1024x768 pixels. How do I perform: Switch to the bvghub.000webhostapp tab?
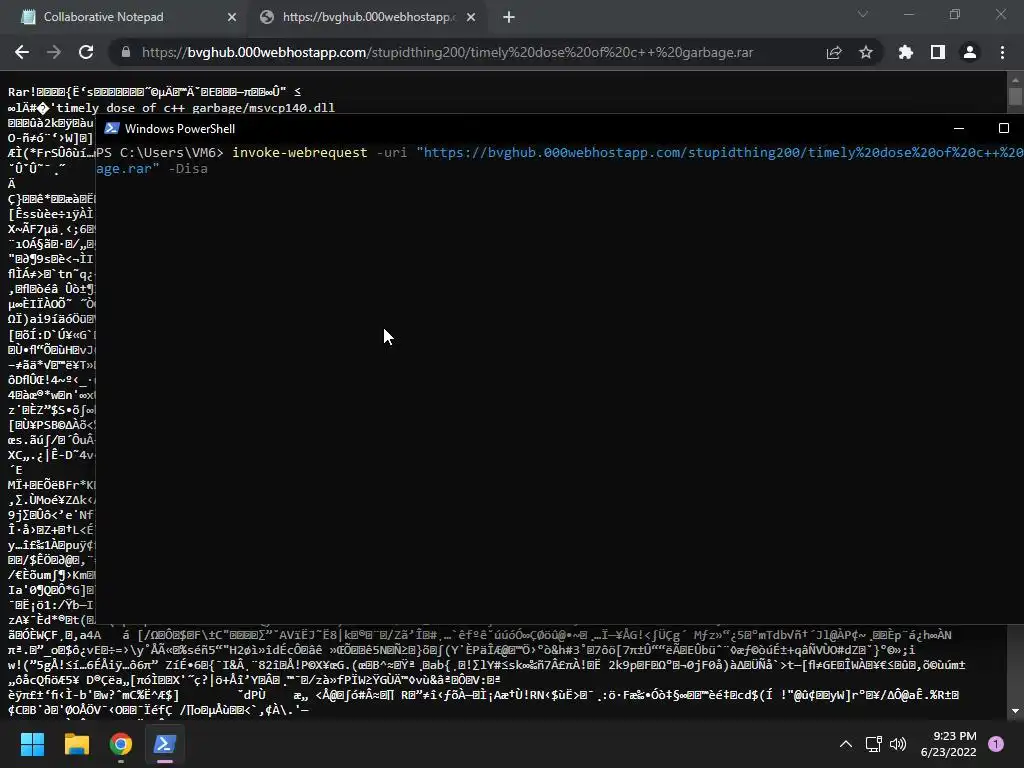(366, 17)
